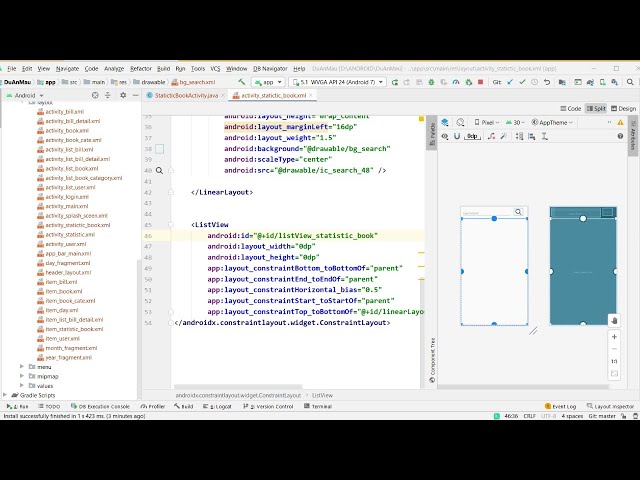
Task: Click the Make Project hammer icon
Action: 242,82
